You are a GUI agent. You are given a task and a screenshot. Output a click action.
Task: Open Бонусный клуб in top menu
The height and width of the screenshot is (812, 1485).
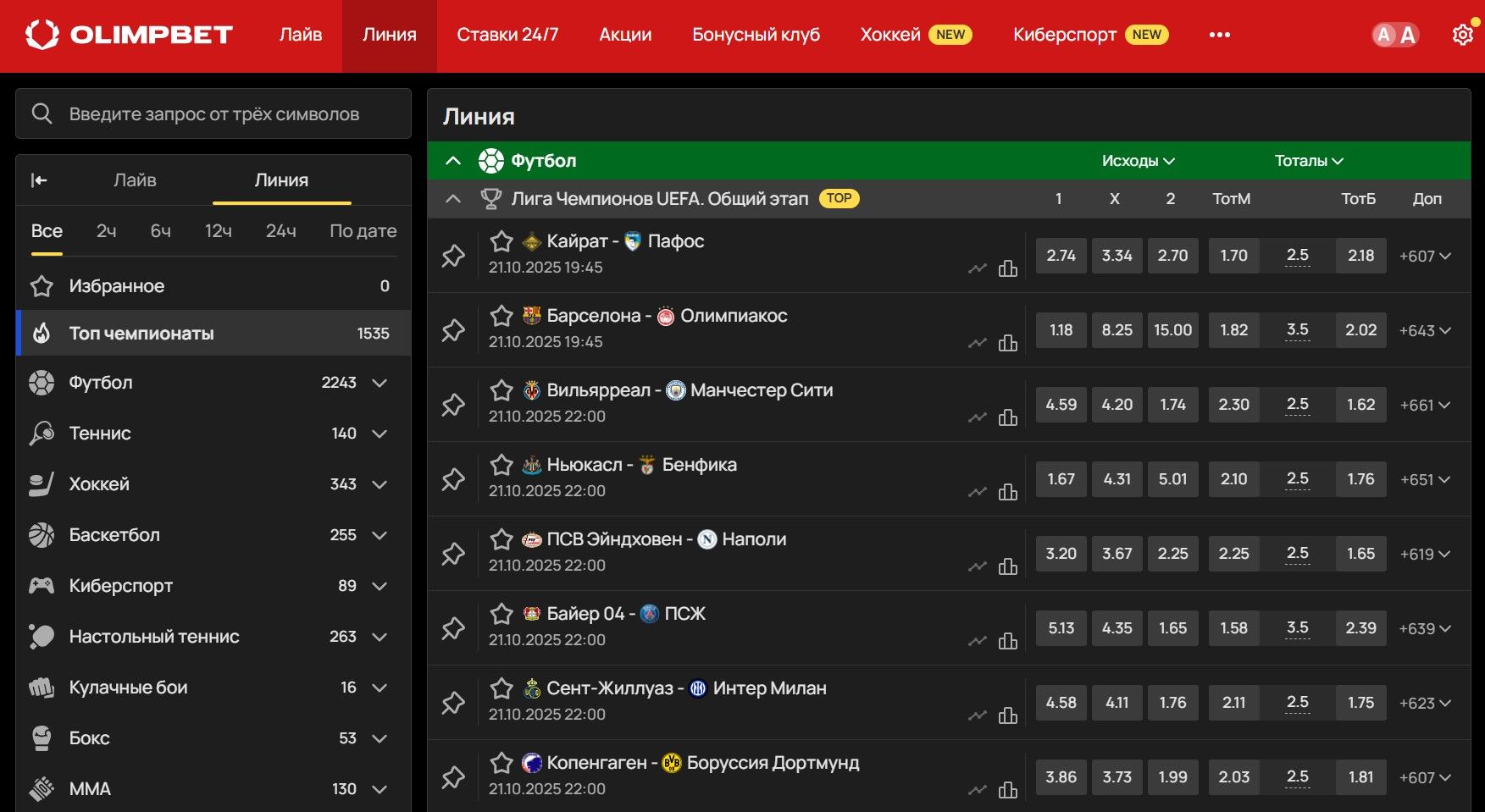click(756, 35)
